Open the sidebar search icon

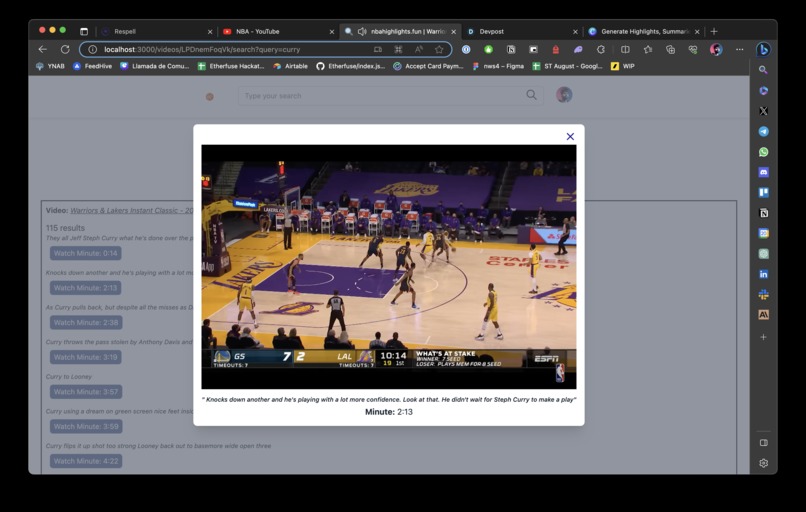[763, 69]
